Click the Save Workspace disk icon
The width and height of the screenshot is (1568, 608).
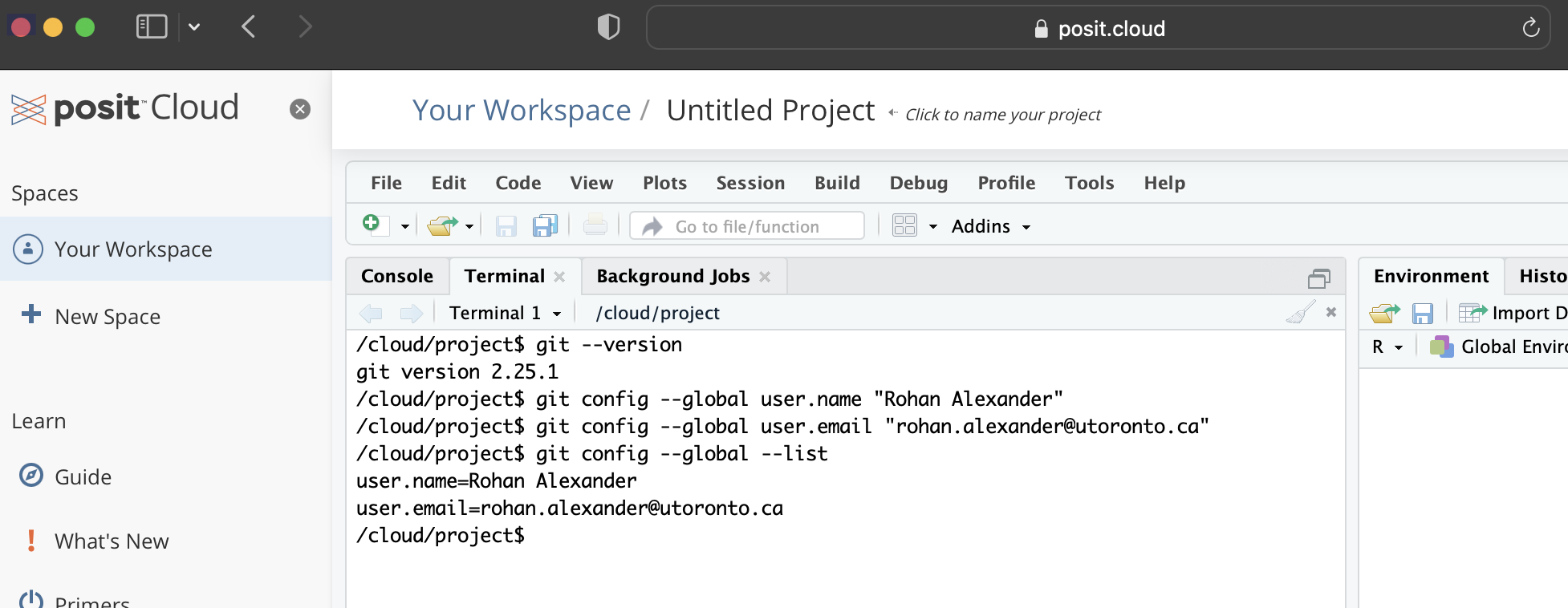pyautogui.click(x=1423, y=313)
